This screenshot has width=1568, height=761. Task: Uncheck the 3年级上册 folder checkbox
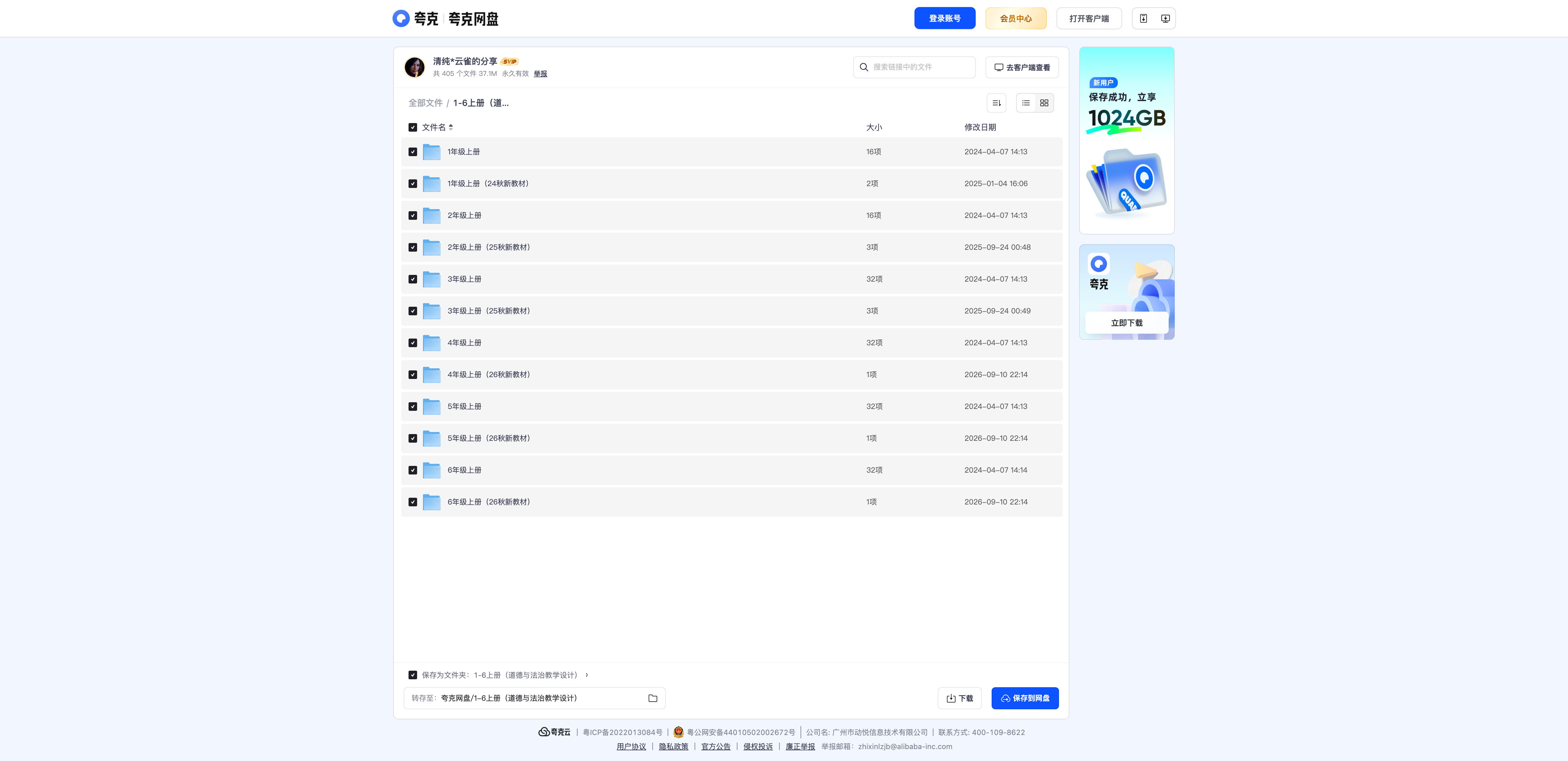tap(413, 279)
